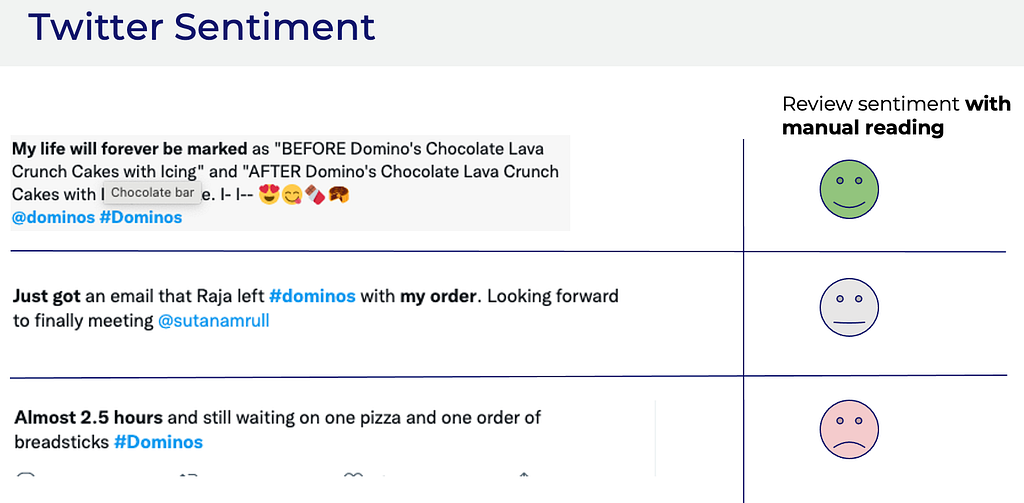Viewport: 1024px width, 503px height.
Task: Click the partially visible like heart icon
Action: pyautogui.click(x=354, y=475)
